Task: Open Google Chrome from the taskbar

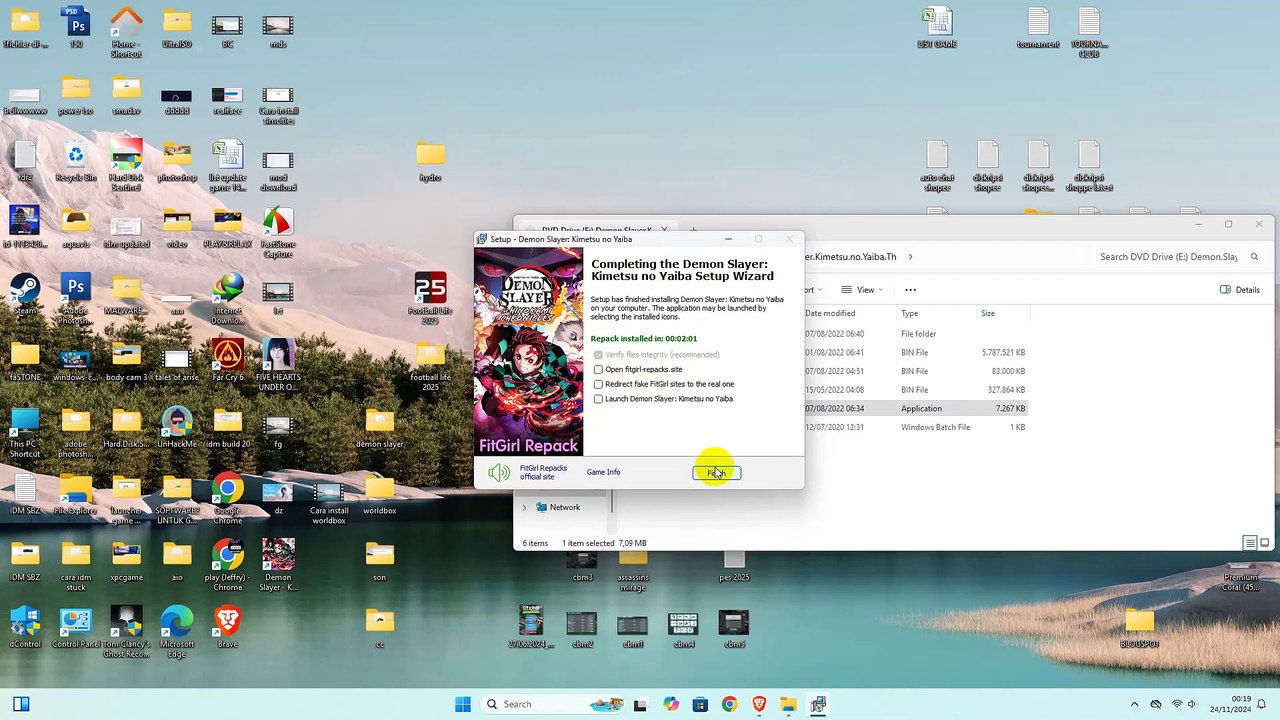Action: pyautogui.click(x=729, y=704)
